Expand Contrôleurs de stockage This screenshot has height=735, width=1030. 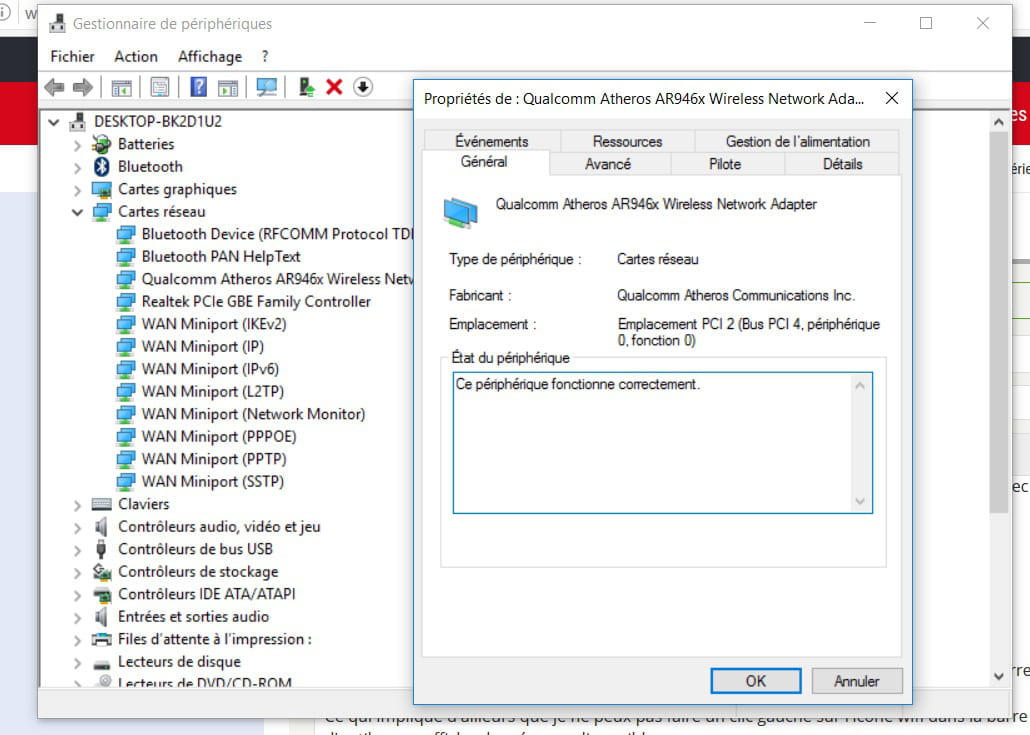click(x=78, y=572)
